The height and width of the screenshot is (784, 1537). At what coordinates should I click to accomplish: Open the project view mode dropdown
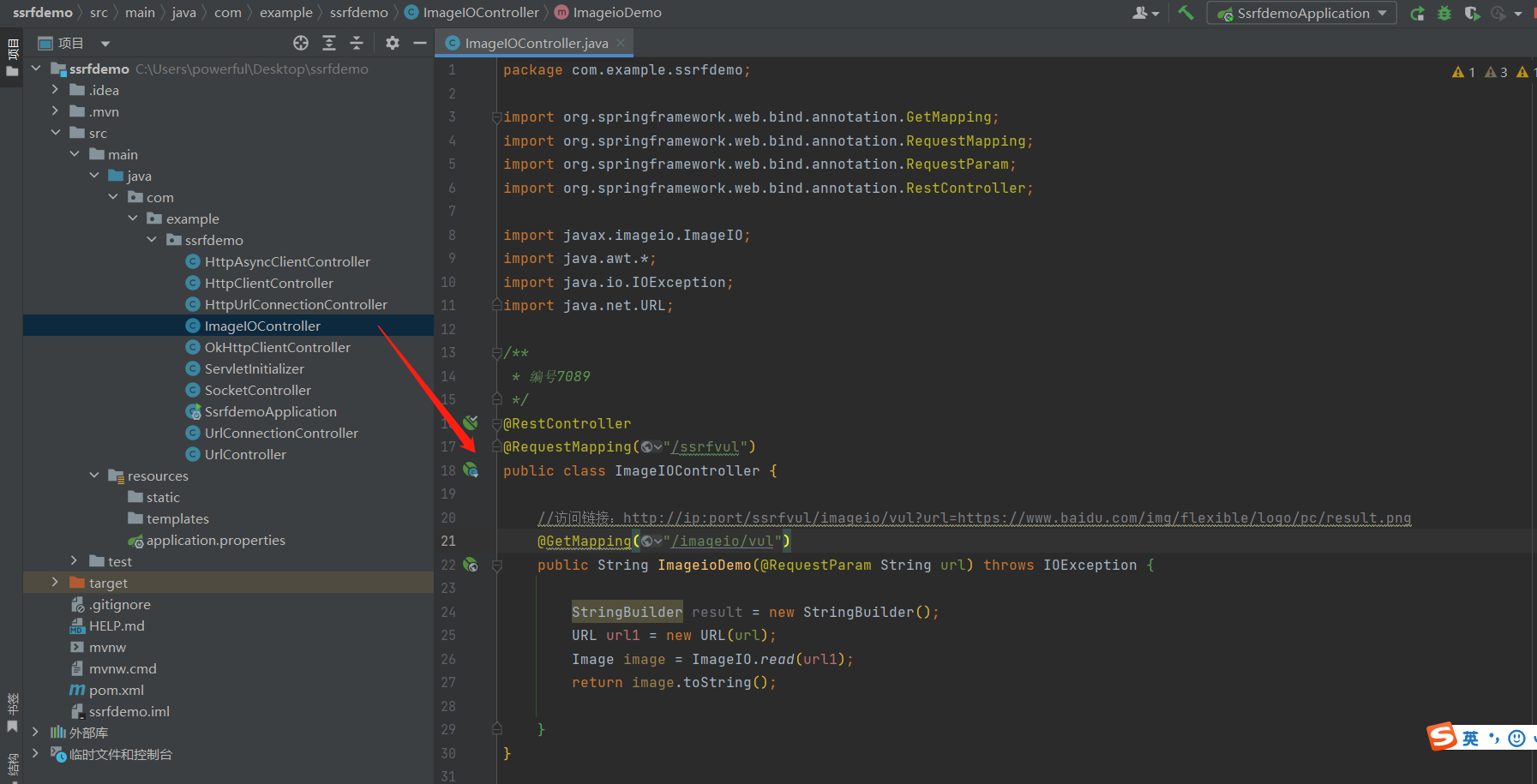[x=105, y=44]
